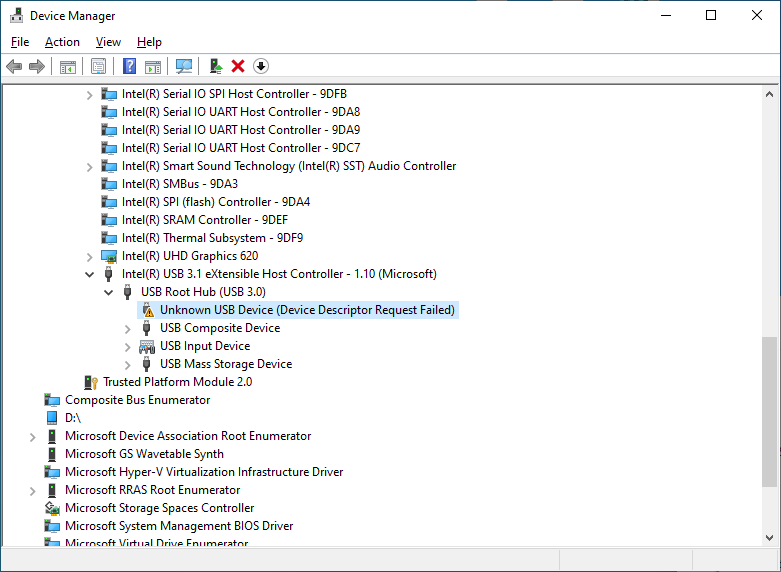This screenshot has width=781, height=572.
Task: Select Intel(R) SRAM Controller - 9DEF
Action: point(205,220)
